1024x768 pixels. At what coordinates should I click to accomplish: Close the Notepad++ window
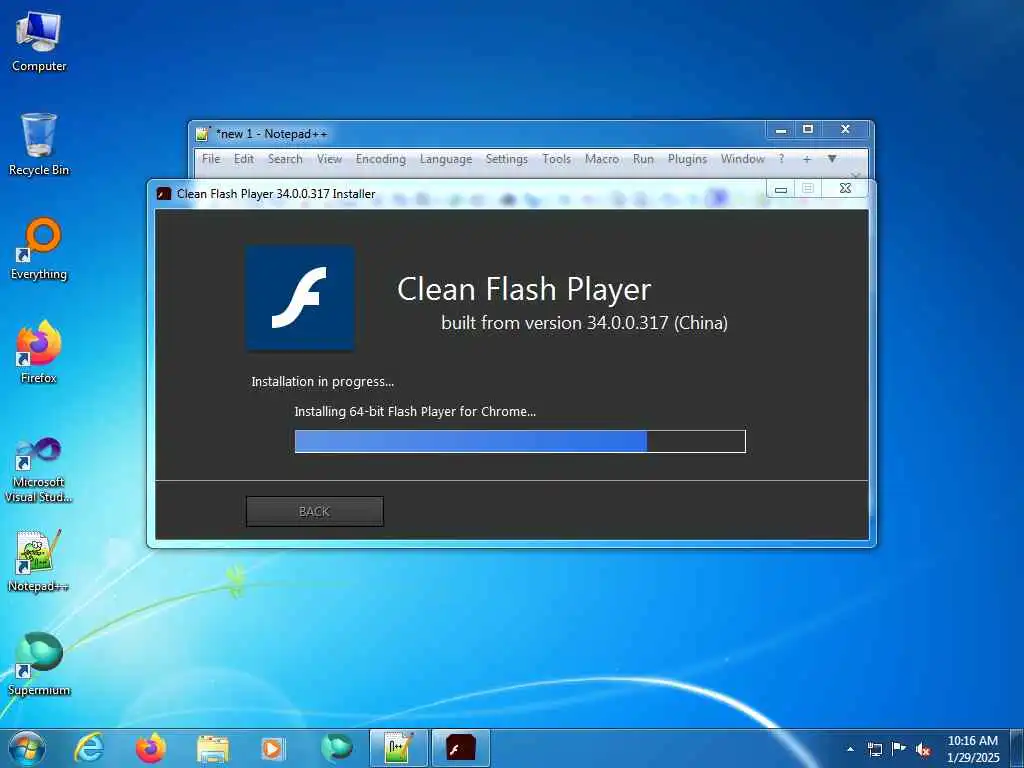(x=846, y=130)
